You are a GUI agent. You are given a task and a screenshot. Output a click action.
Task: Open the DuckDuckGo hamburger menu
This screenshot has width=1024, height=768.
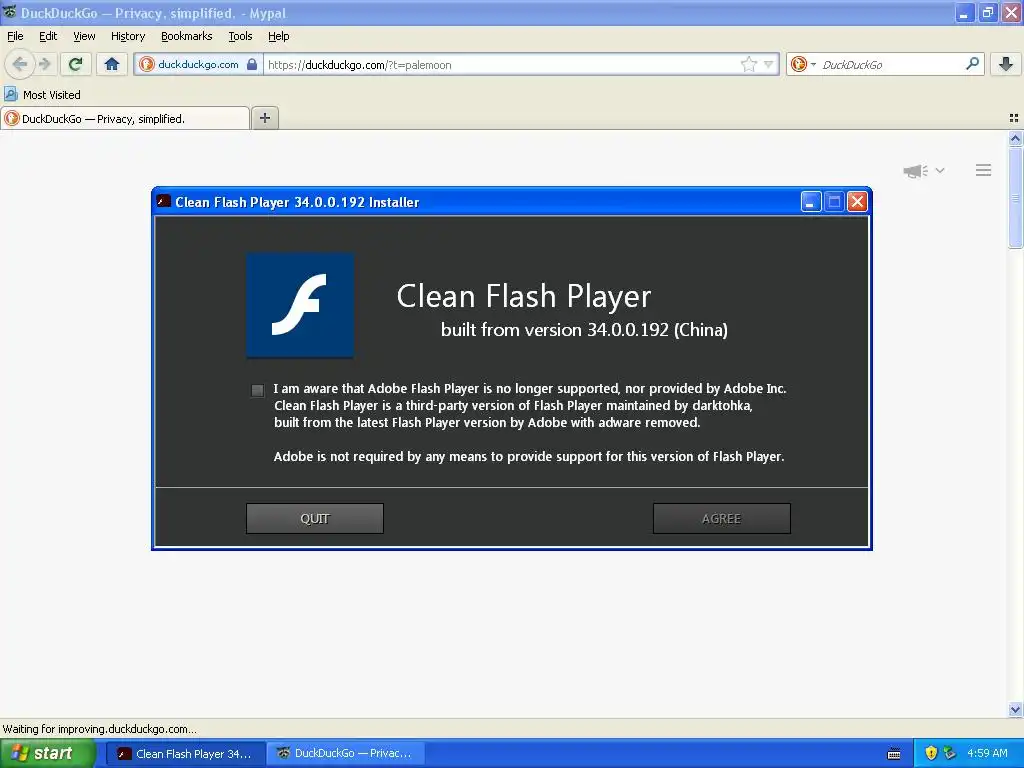click(x=984, y=170)
